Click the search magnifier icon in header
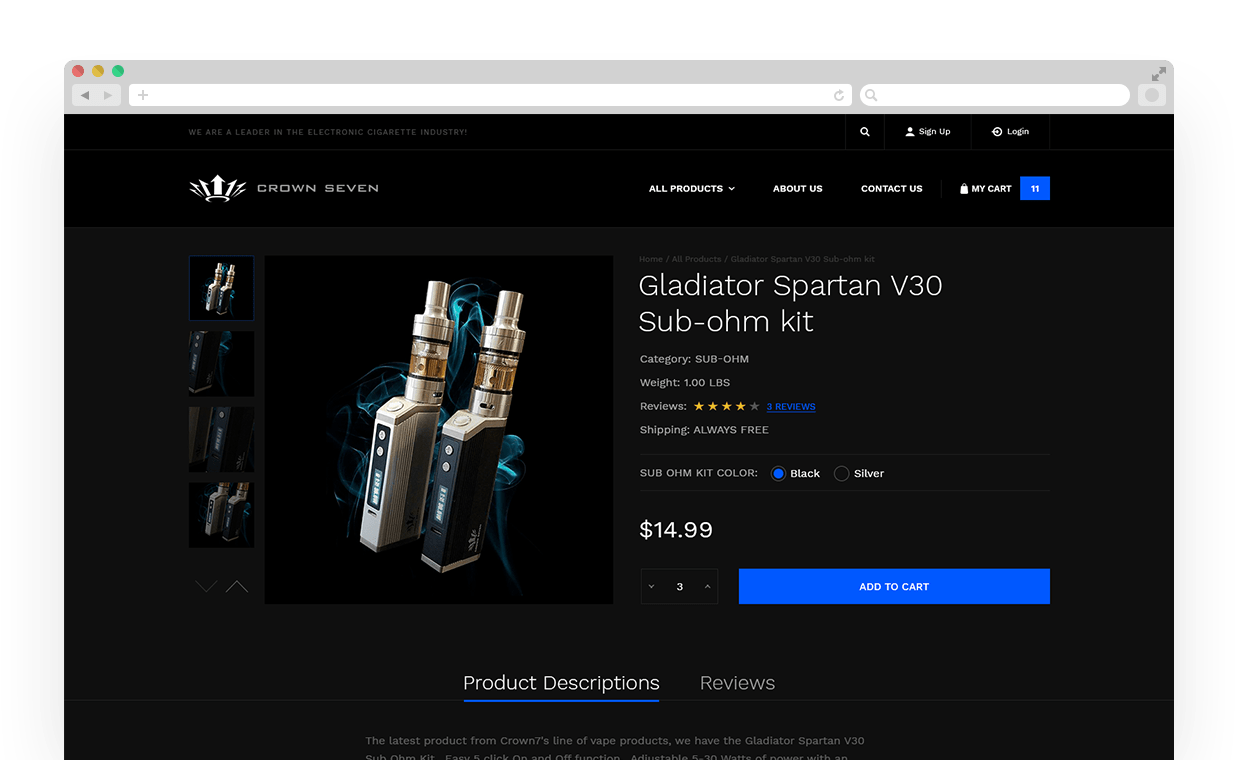 pos(864,132)
